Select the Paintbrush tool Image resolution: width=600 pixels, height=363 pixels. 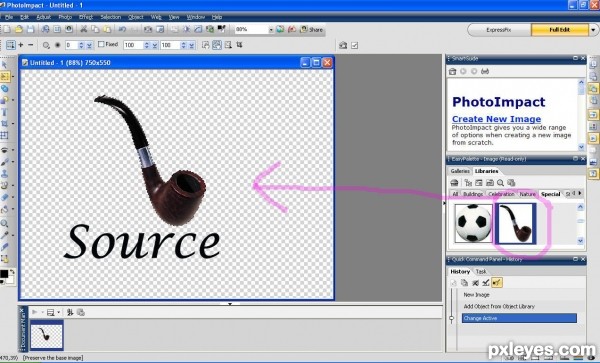pyautogui.click(x=5, y=162)
